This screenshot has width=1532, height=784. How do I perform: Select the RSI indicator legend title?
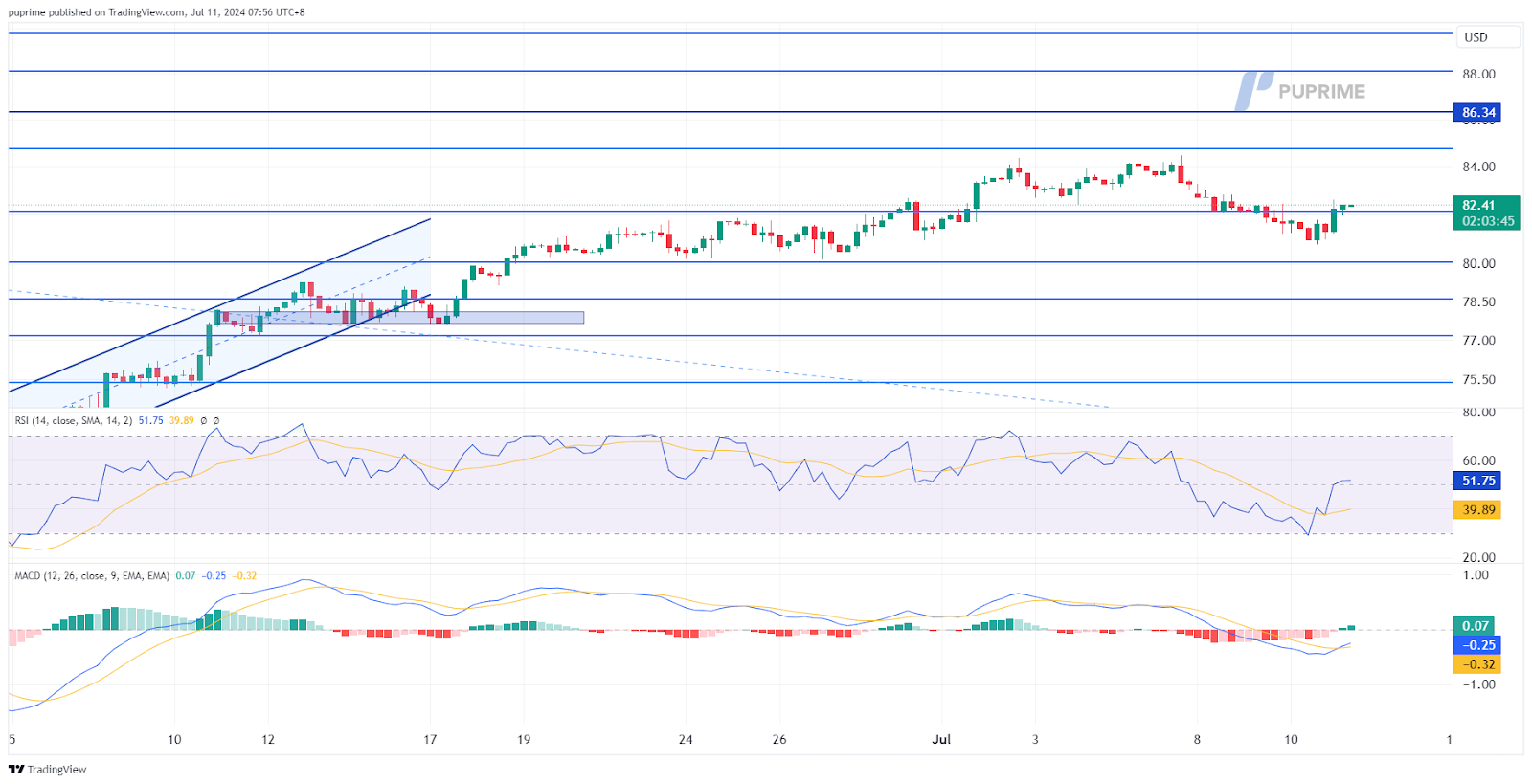coord(74,420)
